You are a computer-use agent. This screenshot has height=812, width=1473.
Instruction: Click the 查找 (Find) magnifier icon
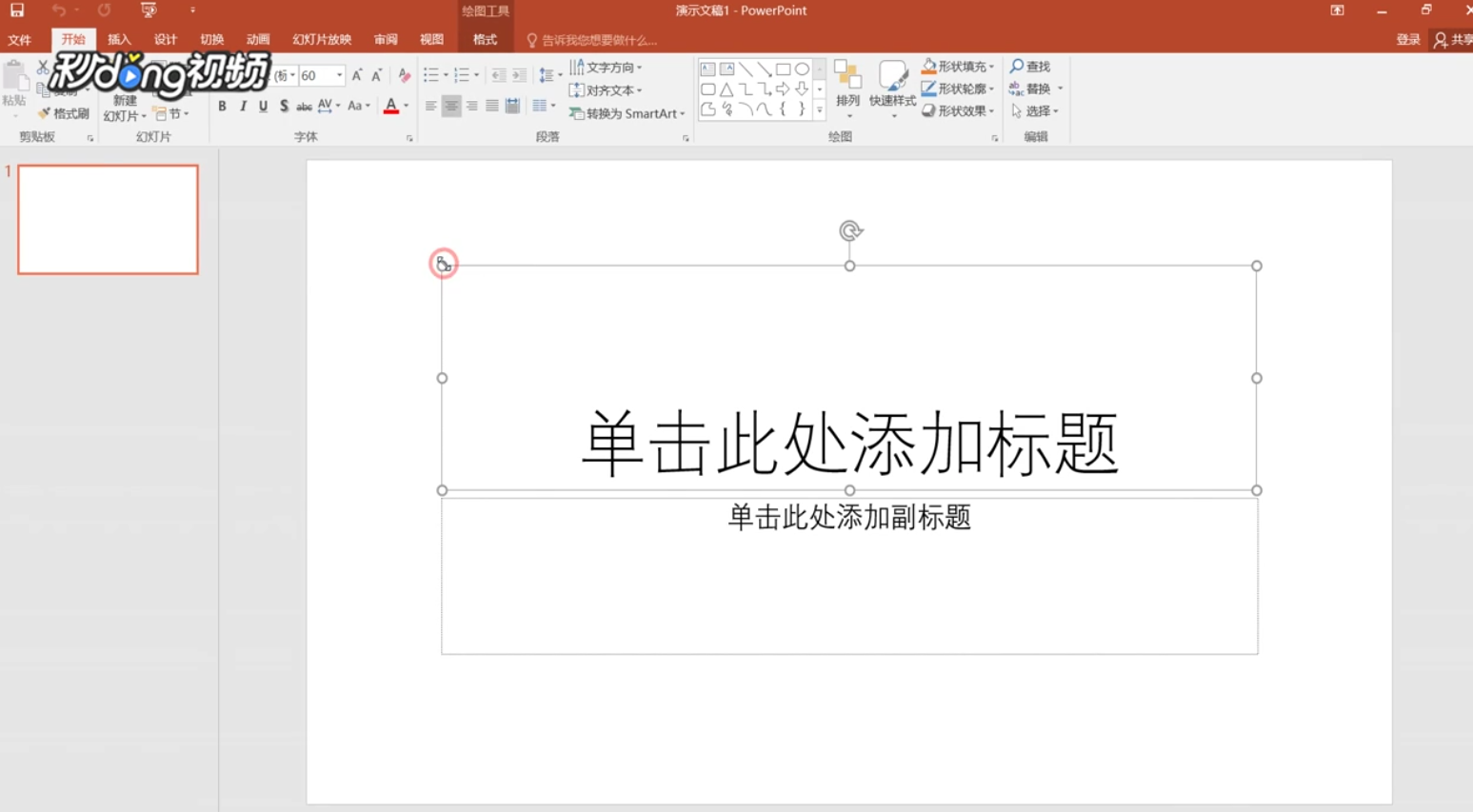pyautogui.click(x=1017, y=67)
